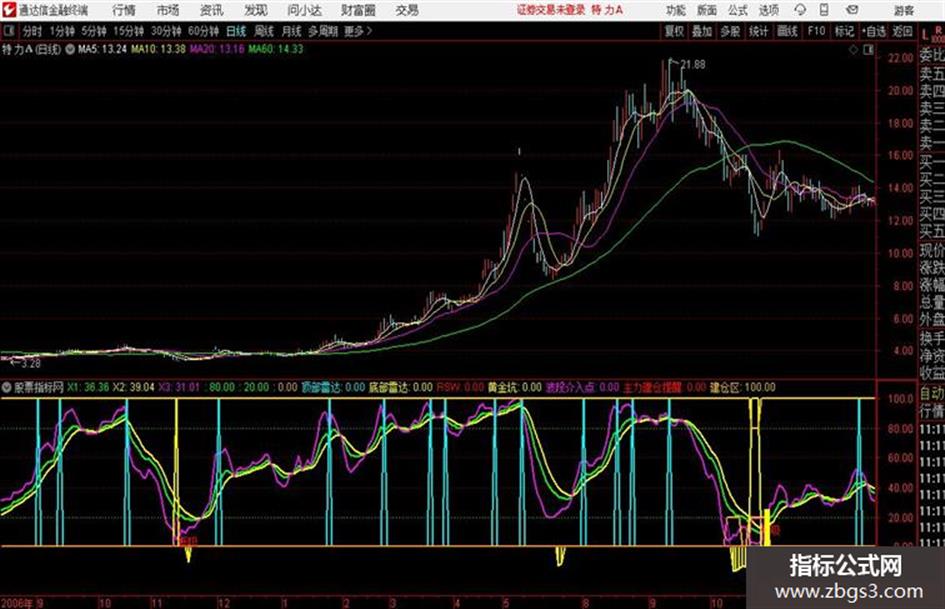The width and height of the screenshot is (945, 609).
Task: Click the 游客 user label
Action: pyautogui.click(x=903, y=10)
